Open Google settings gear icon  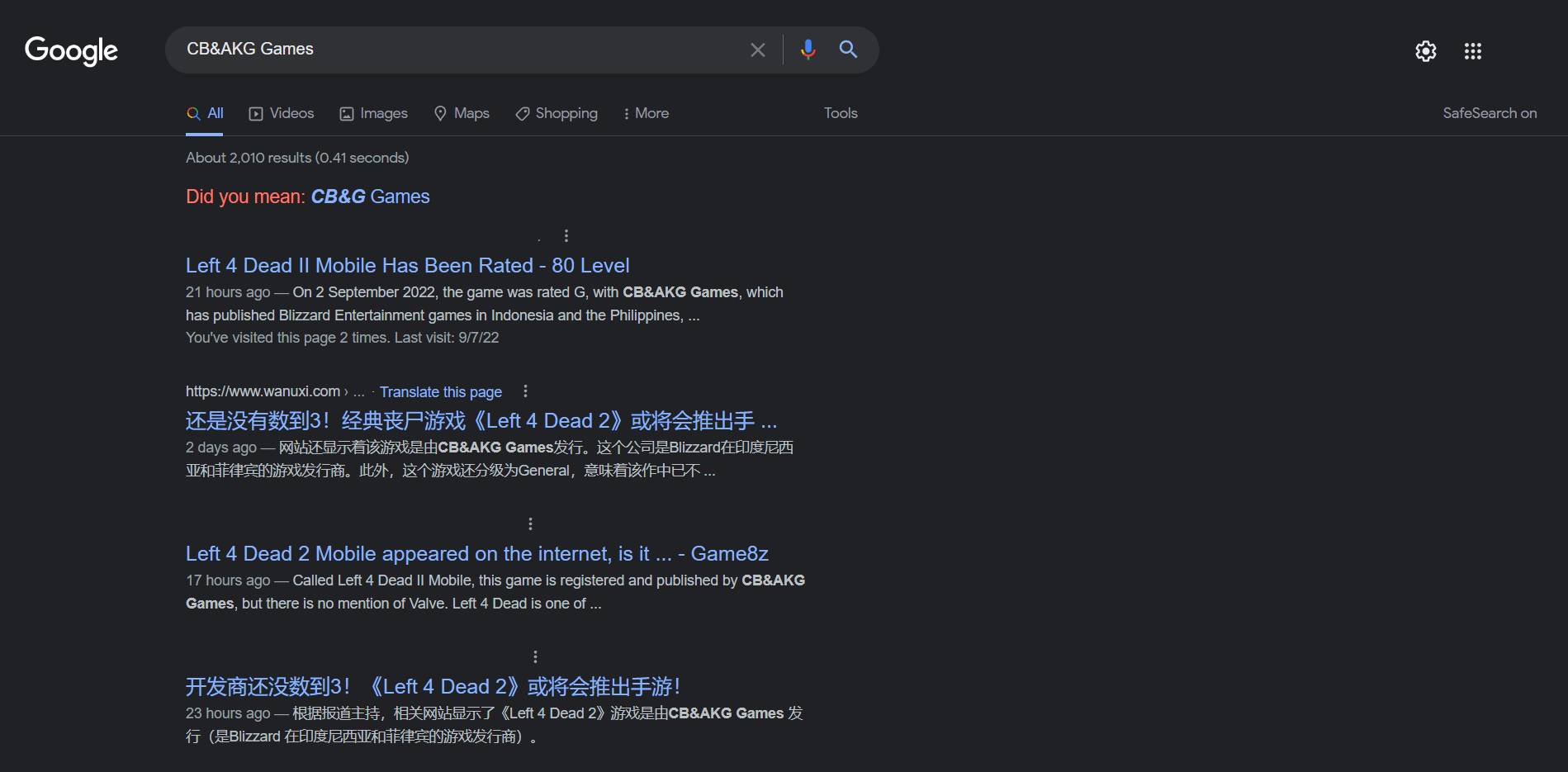point(1425,51)
